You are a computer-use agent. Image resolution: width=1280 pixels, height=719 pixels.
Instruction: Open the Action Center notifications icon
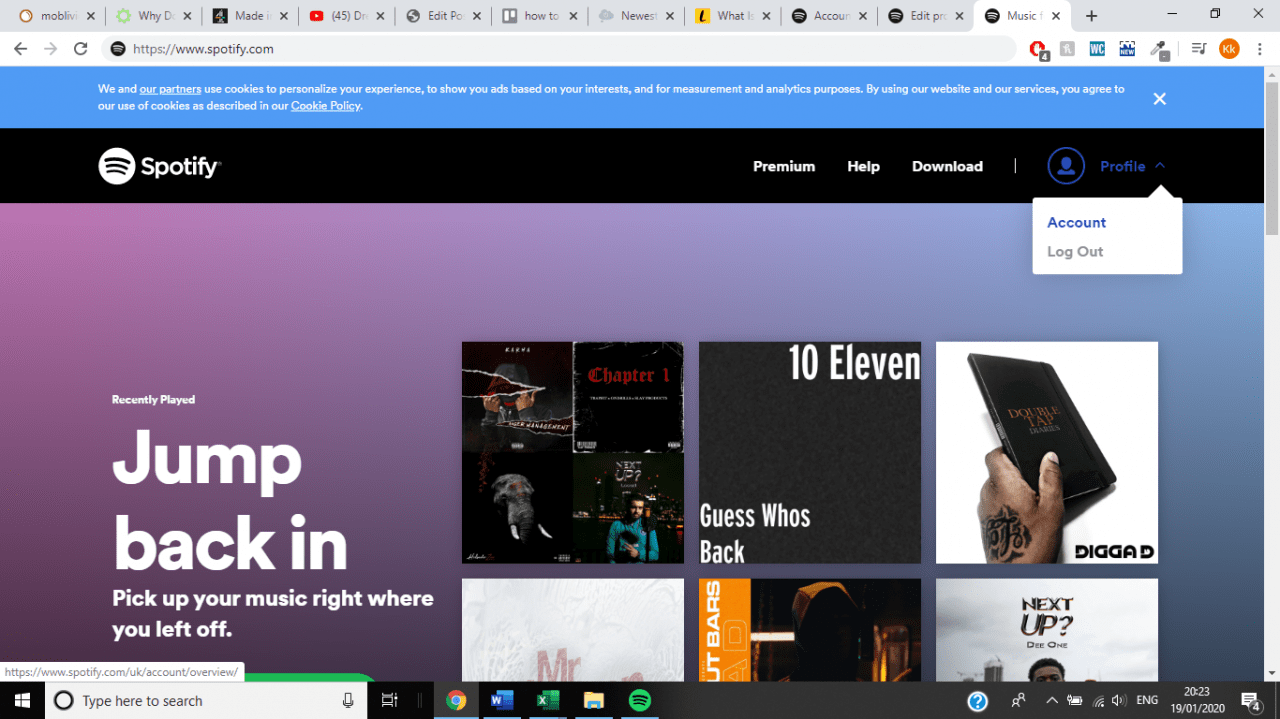click(1251, 700)
